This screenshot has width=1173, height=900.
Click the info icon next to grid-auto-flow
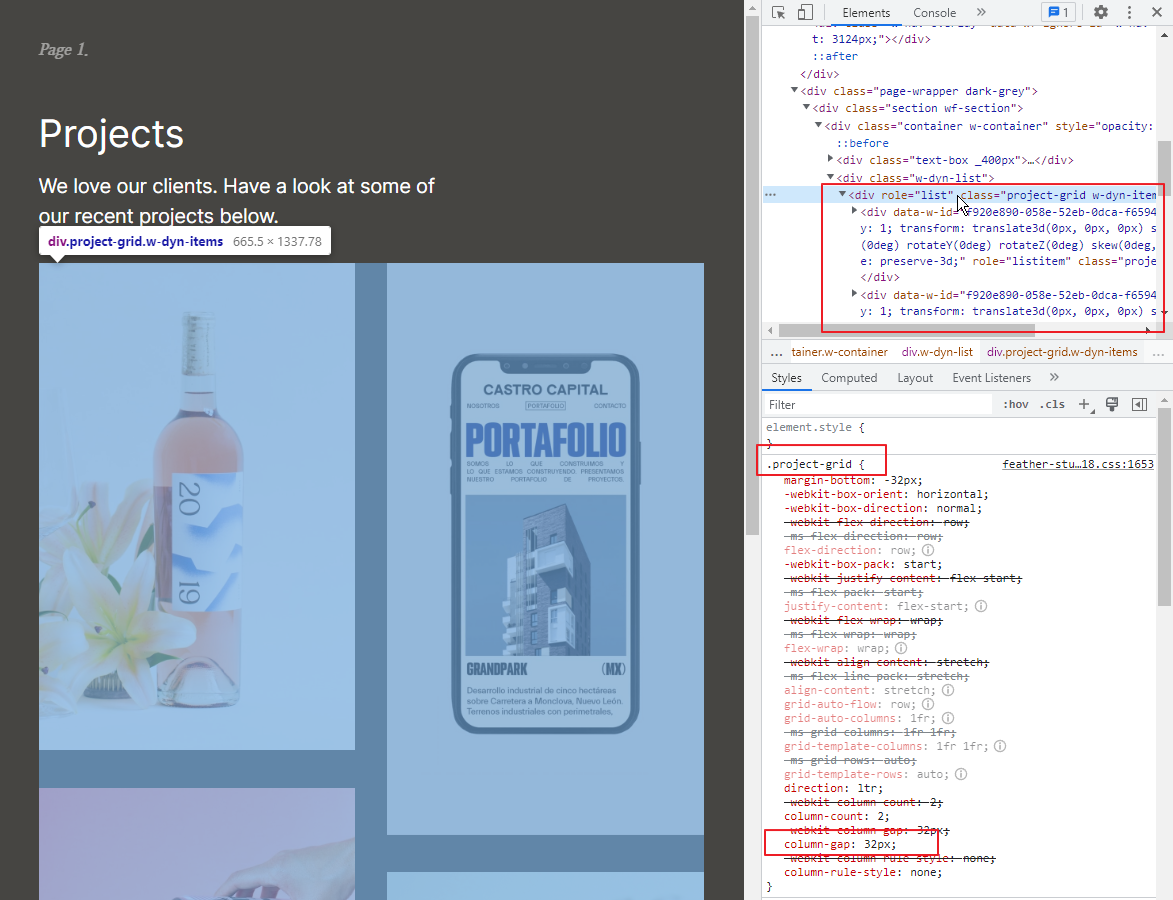pyautogui.click(x=928, y=704)
